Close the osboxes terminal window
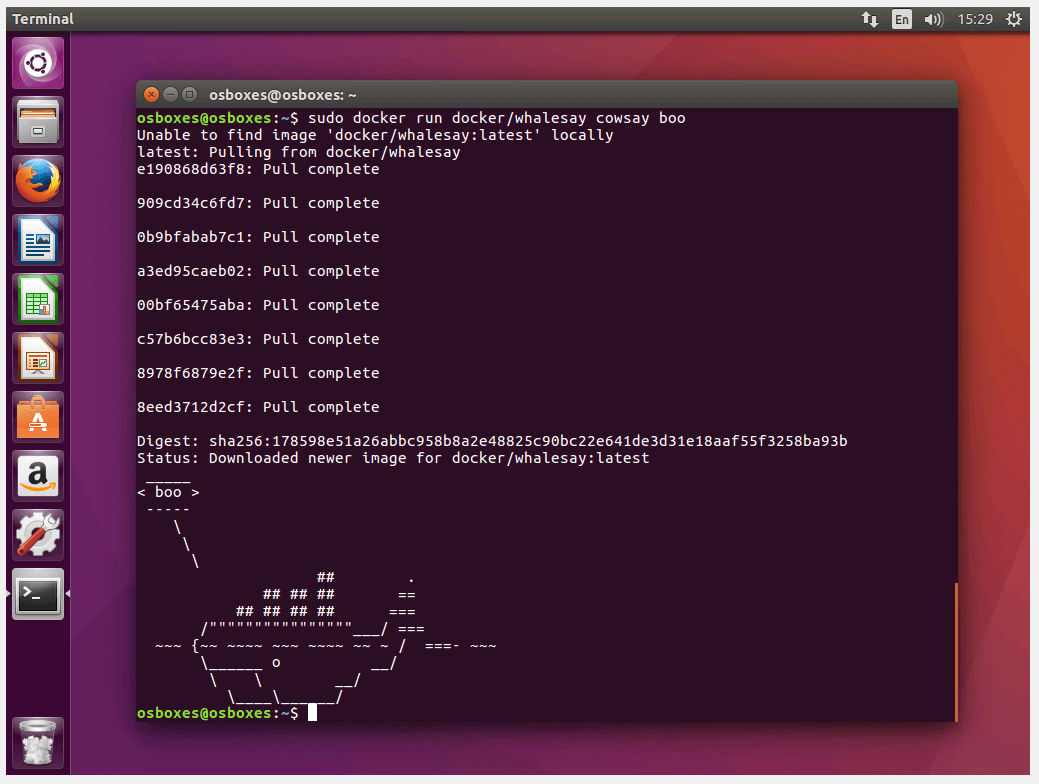 [x=151, y=94]
